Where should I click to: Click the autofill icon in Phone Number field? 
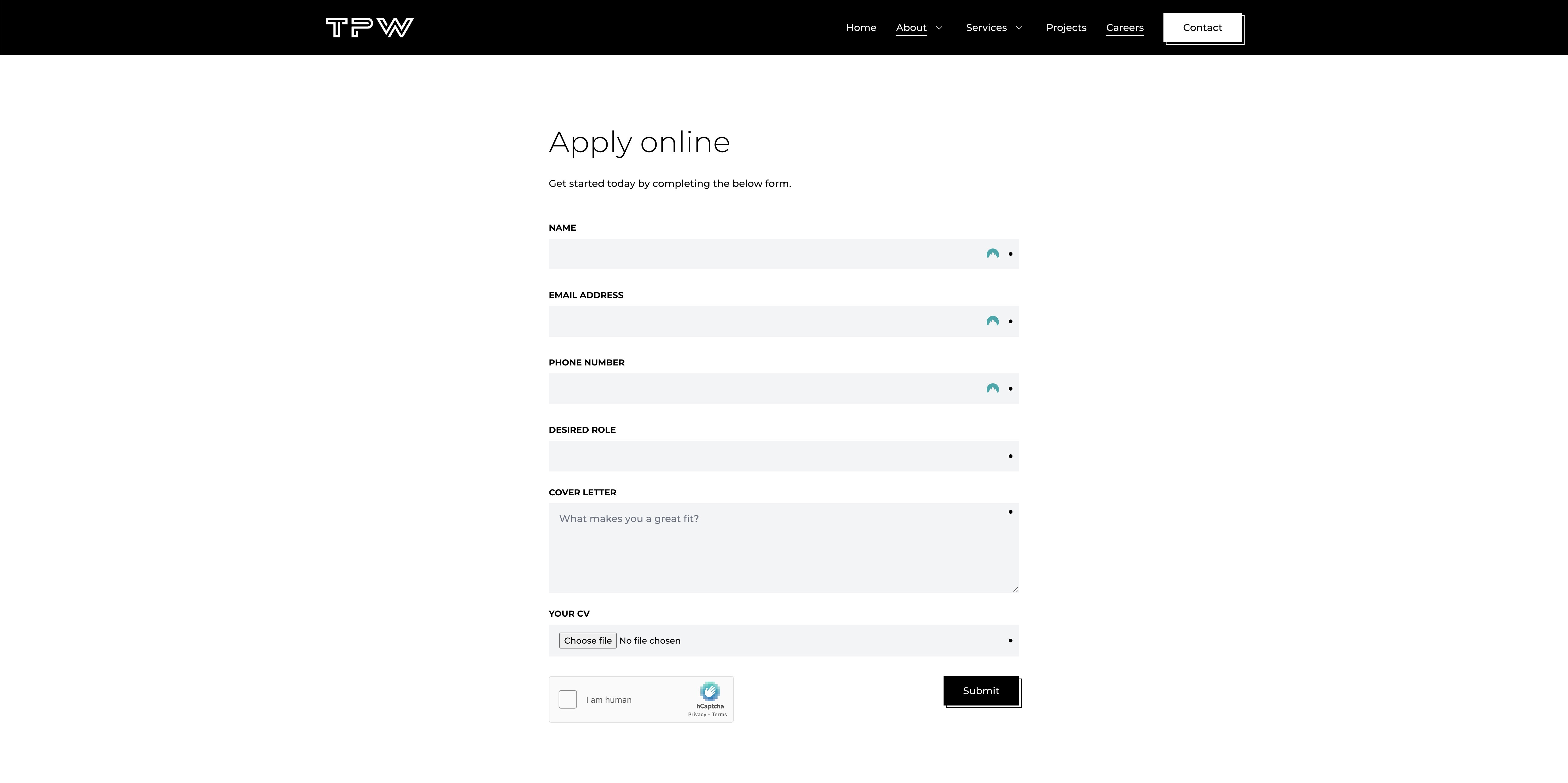[x=993, y=388]
